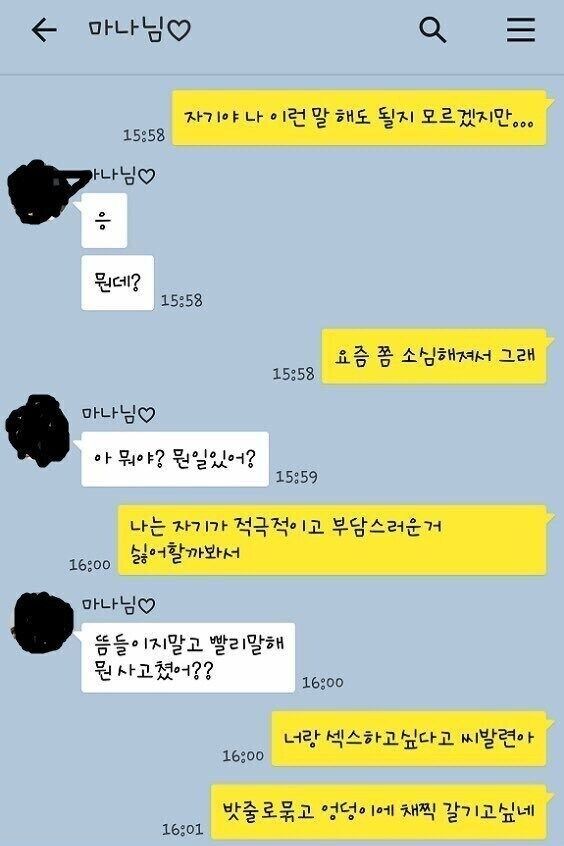Screen dimensions: 564x846
Task: Tap the sender name 마나님♡ above 응
Action: (122, 175)
